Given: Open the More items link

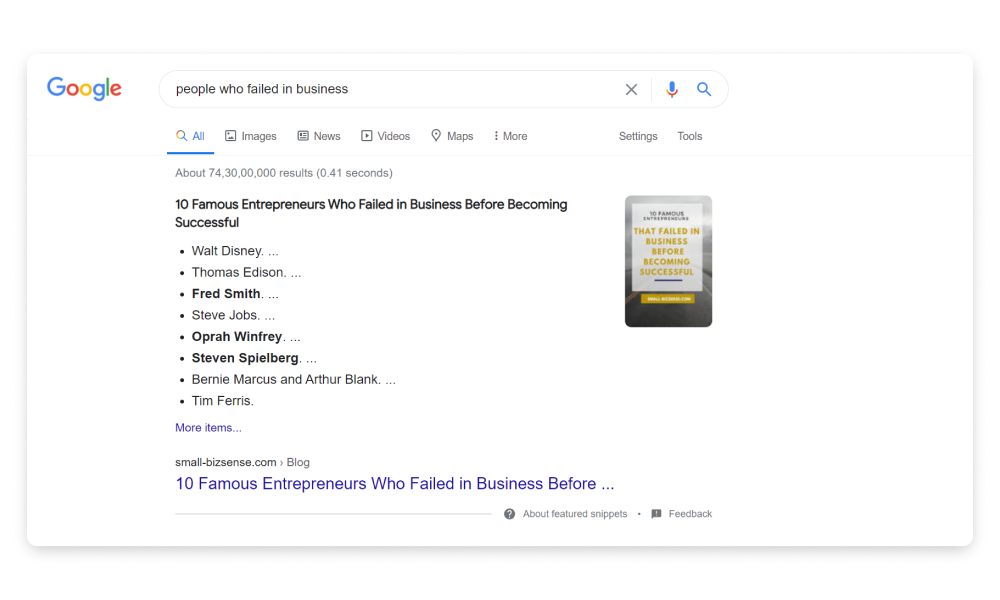Looking at the screenshot, I should coord(209,428).
